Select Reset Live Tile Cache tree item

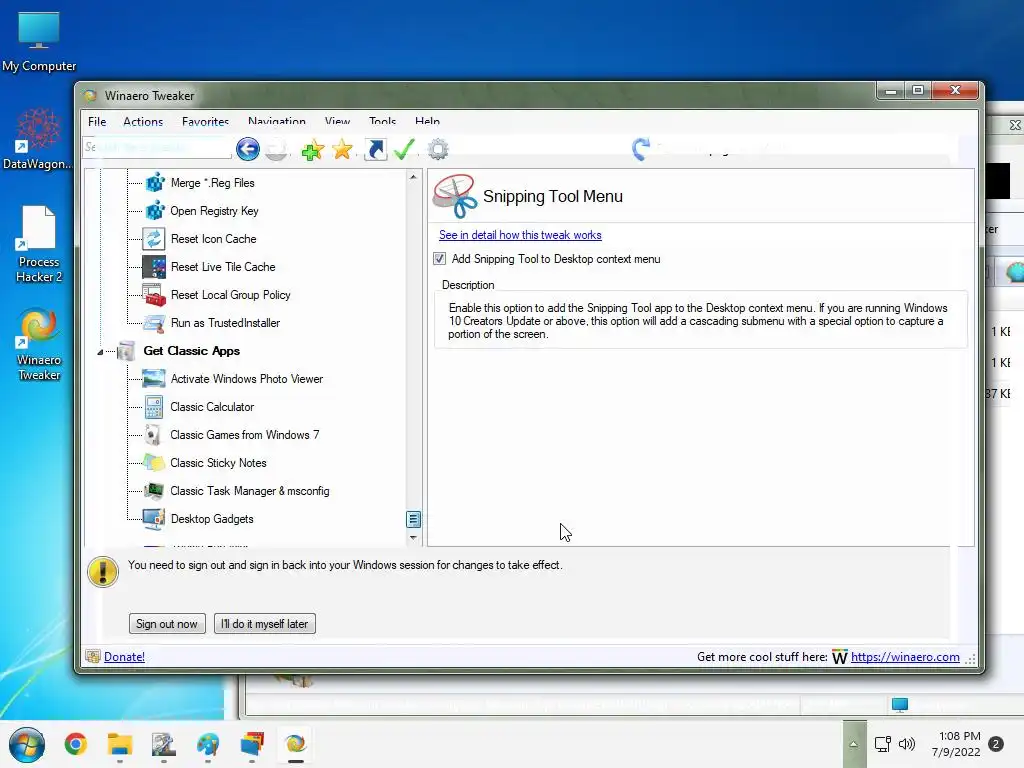tap(223, 267)
